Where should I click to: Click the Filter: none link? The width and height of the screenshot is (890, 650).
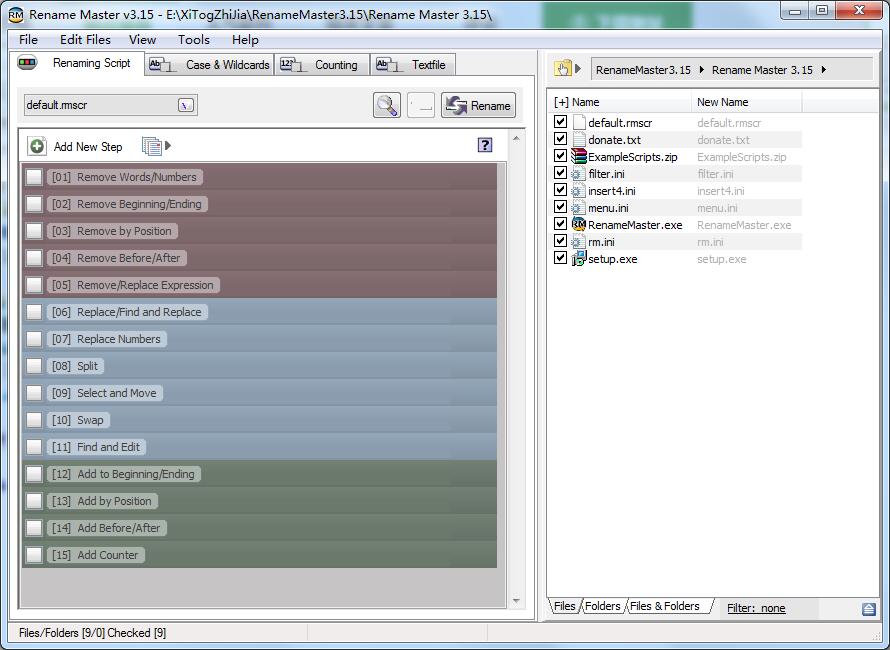[x=756, y=609]
